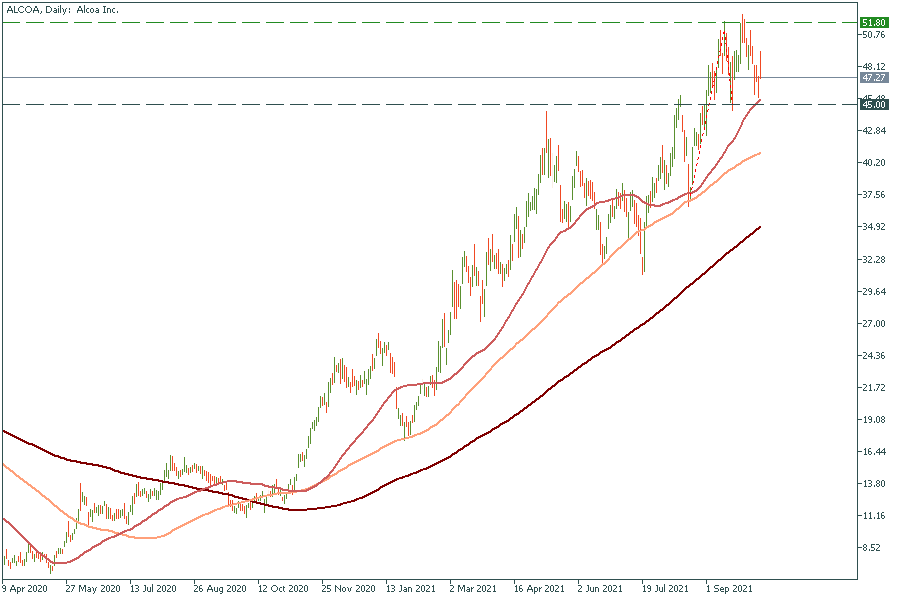This screenshot has width=900, height=600.
Task: Select the 9 Apr 2020 date label
Action: click(27, 589)
